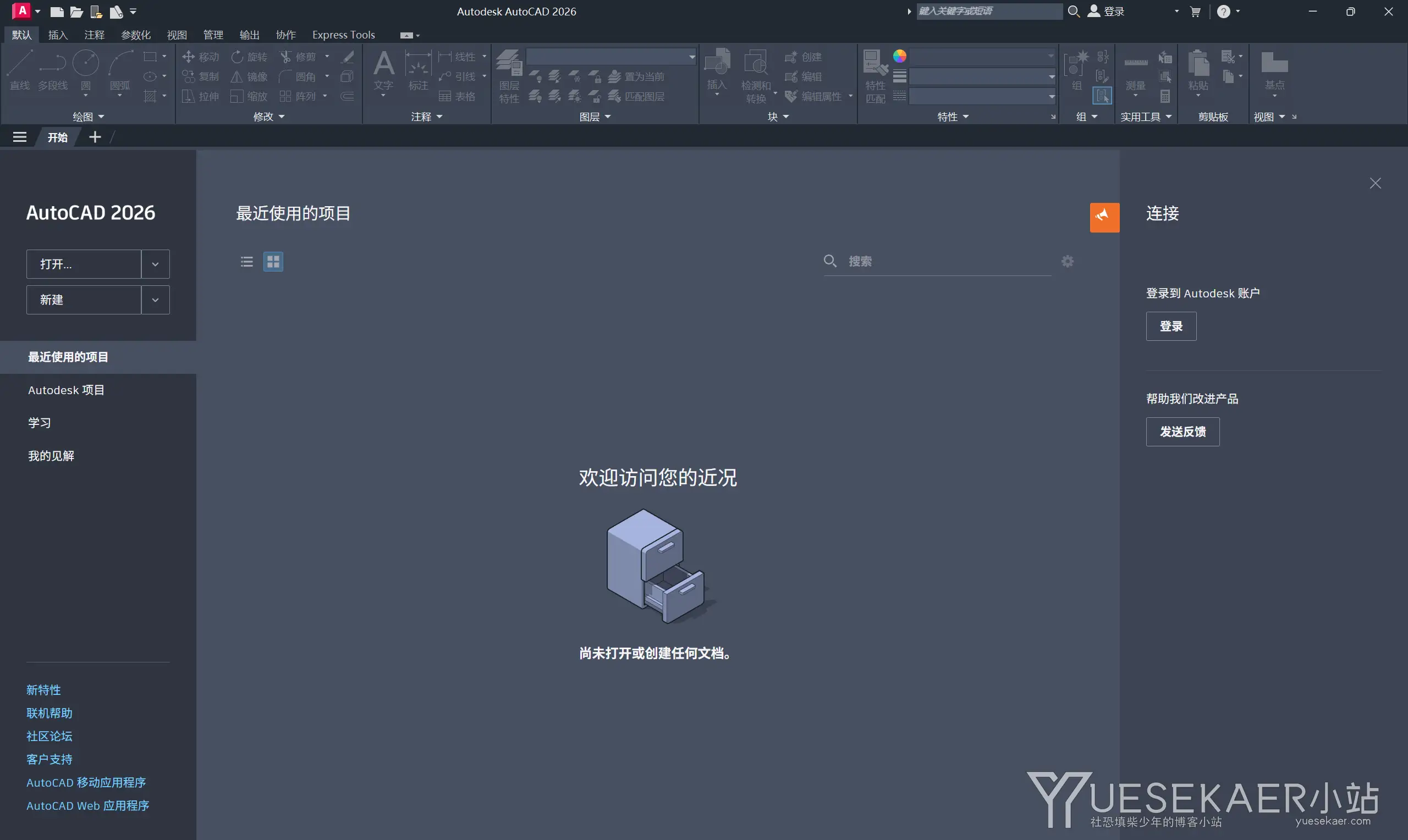Switch recent items to grid view
This screenshot has height=840, width=1408.
(273, 262)
